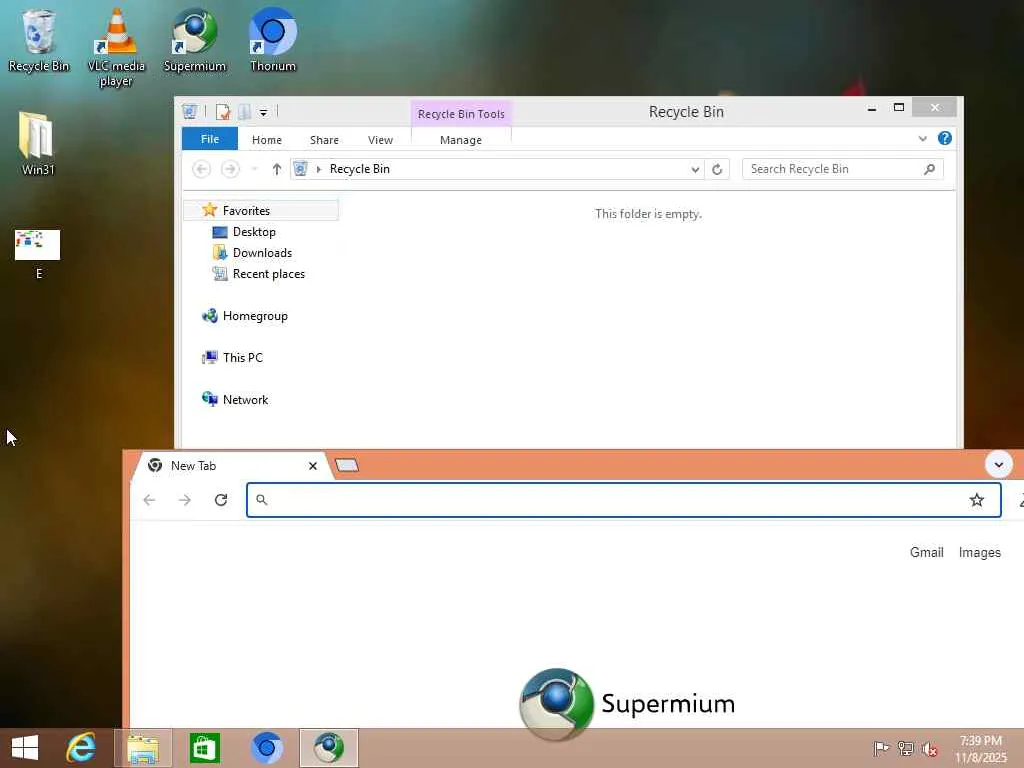This screenshot has width=1024, height=768.
Task: Open the taskbar clock and date
Action: click(x=981, y=749)
